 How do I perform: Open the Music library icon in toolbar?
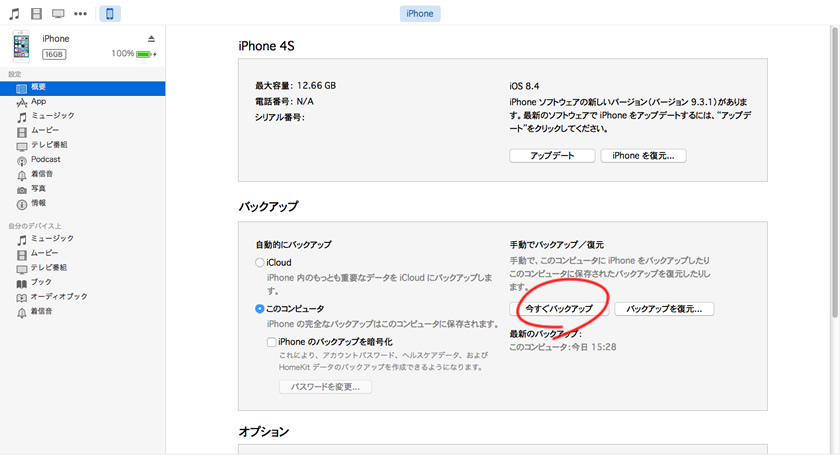[14, 13]
